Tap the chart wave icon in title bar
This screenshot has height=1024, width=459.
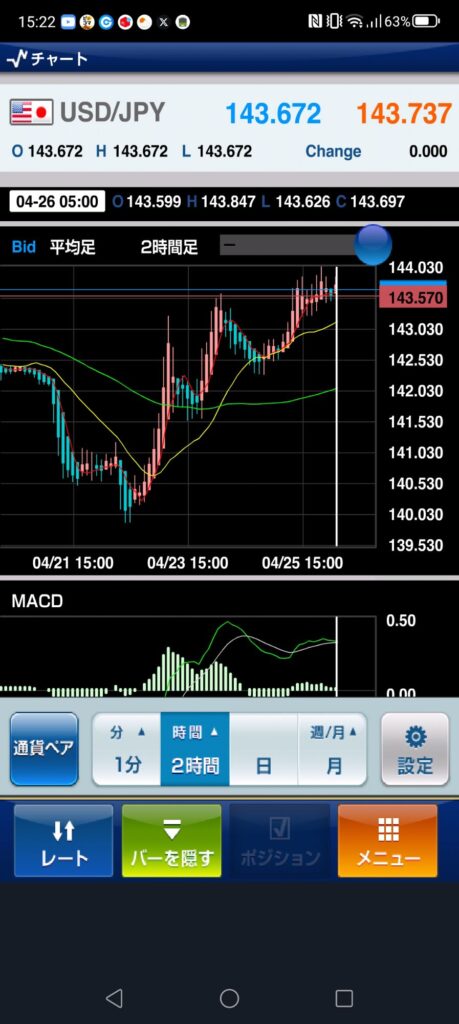point(17,59)
